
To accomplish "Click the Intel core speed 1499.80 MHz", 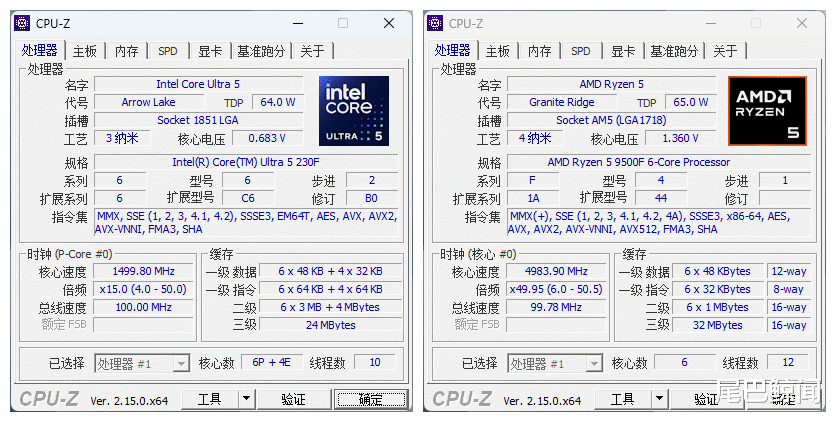I will click(x=143, y=271).
